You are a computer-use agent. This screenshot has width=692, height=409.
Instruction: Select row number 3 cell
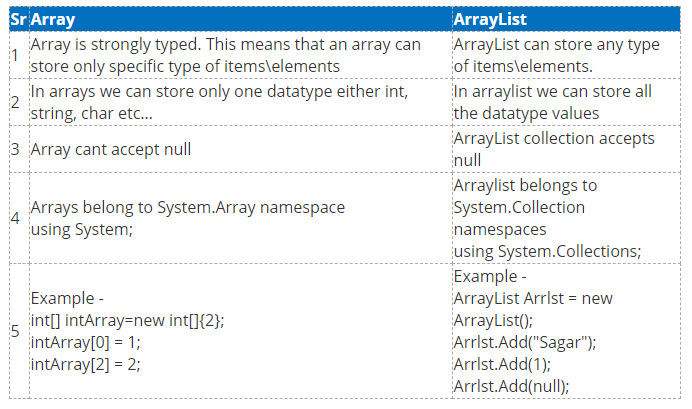coord(19,149)
